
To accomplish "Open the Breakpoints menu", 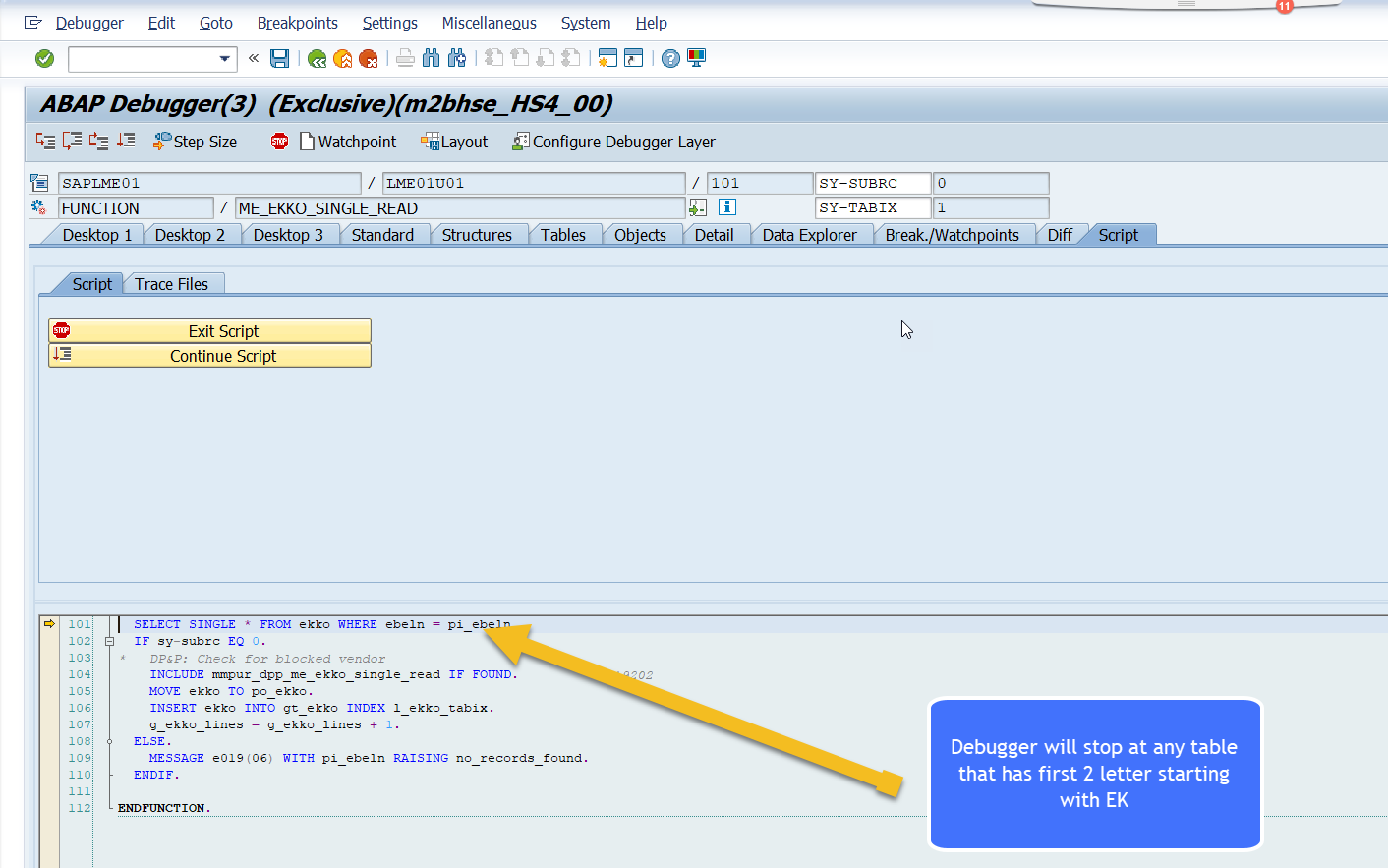I will coord(298,23).
